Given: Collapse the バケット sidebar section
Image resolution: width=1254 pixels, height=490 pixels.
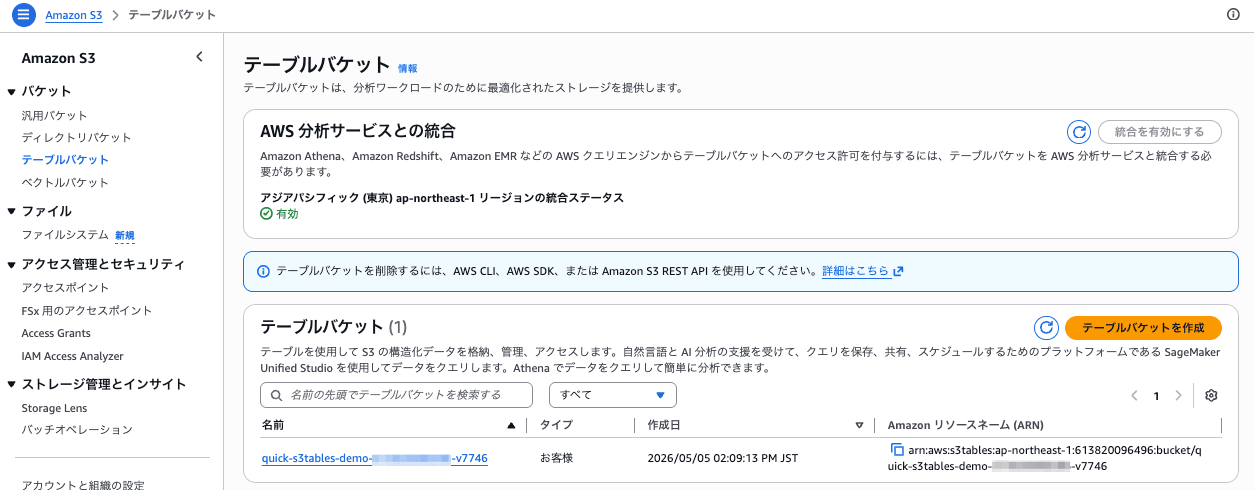Looking at the screenshot, I should 12,92.
